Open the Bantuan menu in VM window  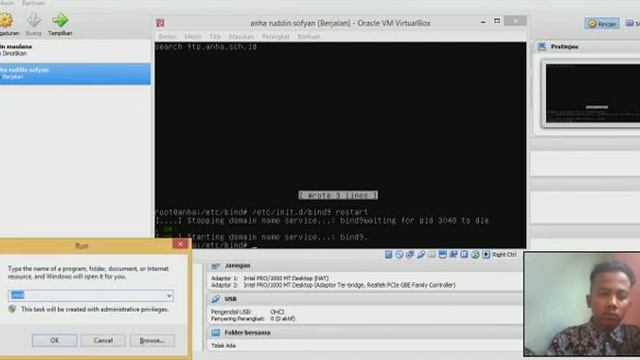309,36
